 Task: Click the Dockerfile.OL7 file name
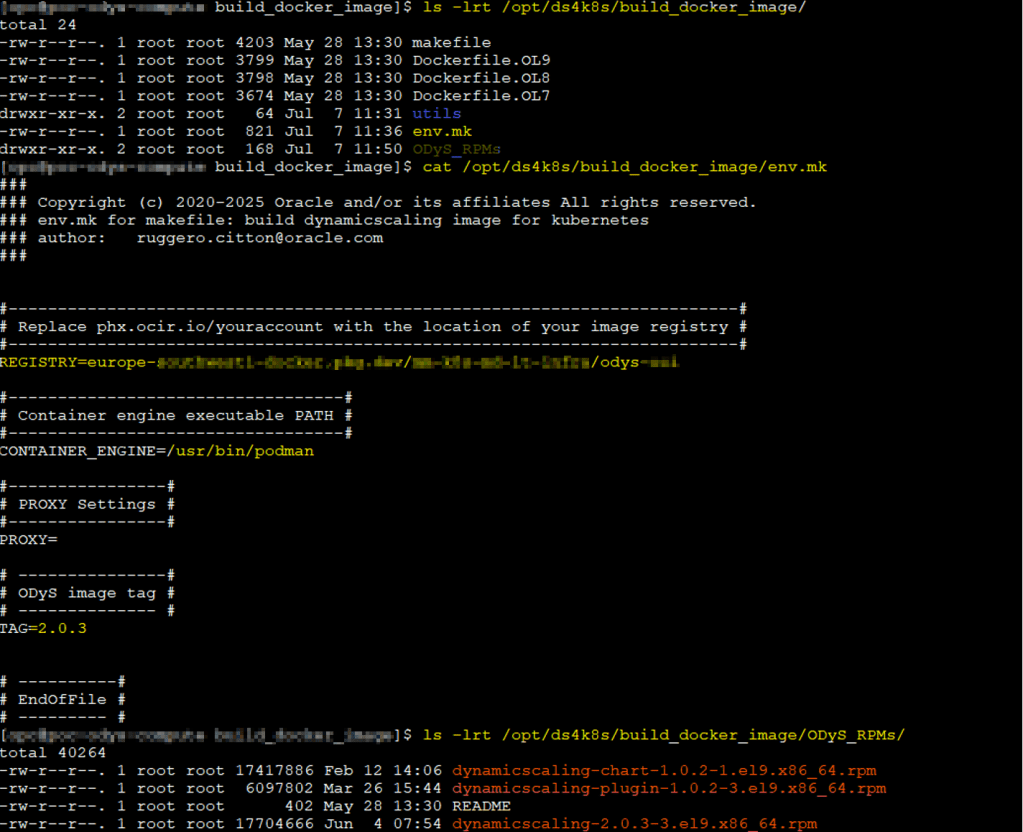coord(481,96)
